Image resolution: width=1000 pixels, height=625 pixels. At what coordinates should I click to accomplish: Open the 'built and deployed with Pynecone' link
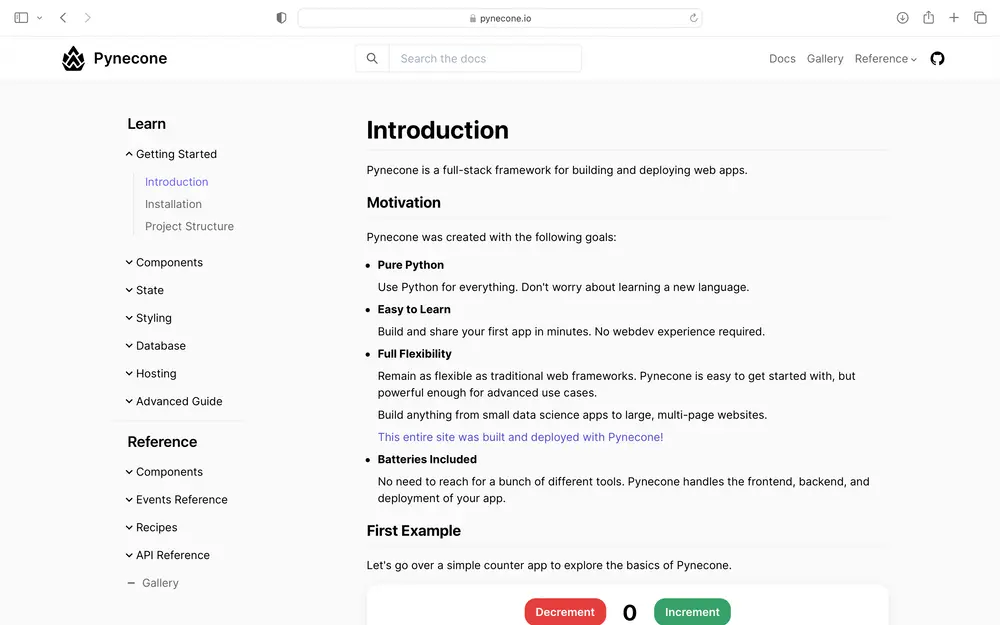point(521,436)
